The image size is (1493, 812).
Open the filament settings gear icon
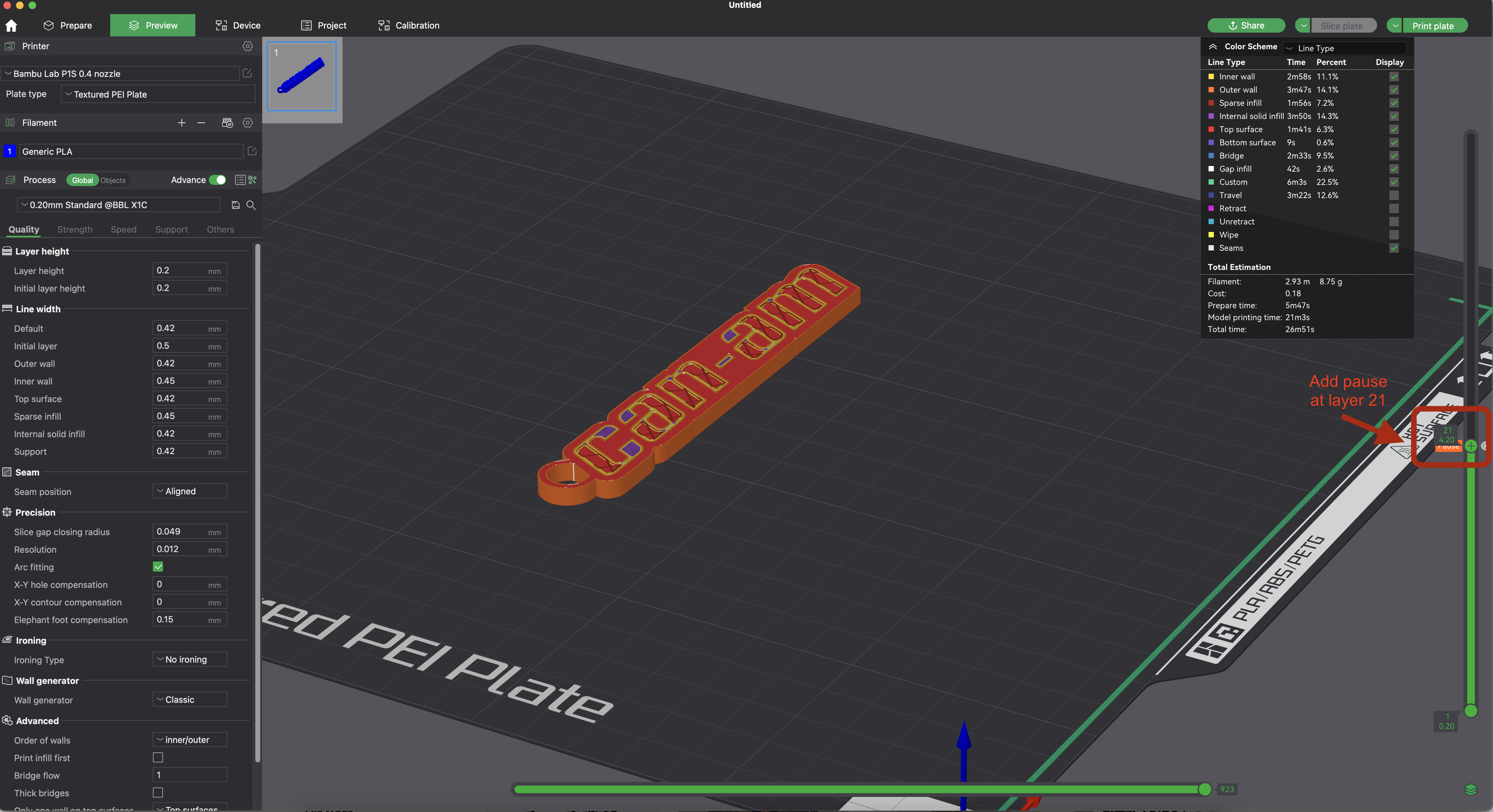247,123
